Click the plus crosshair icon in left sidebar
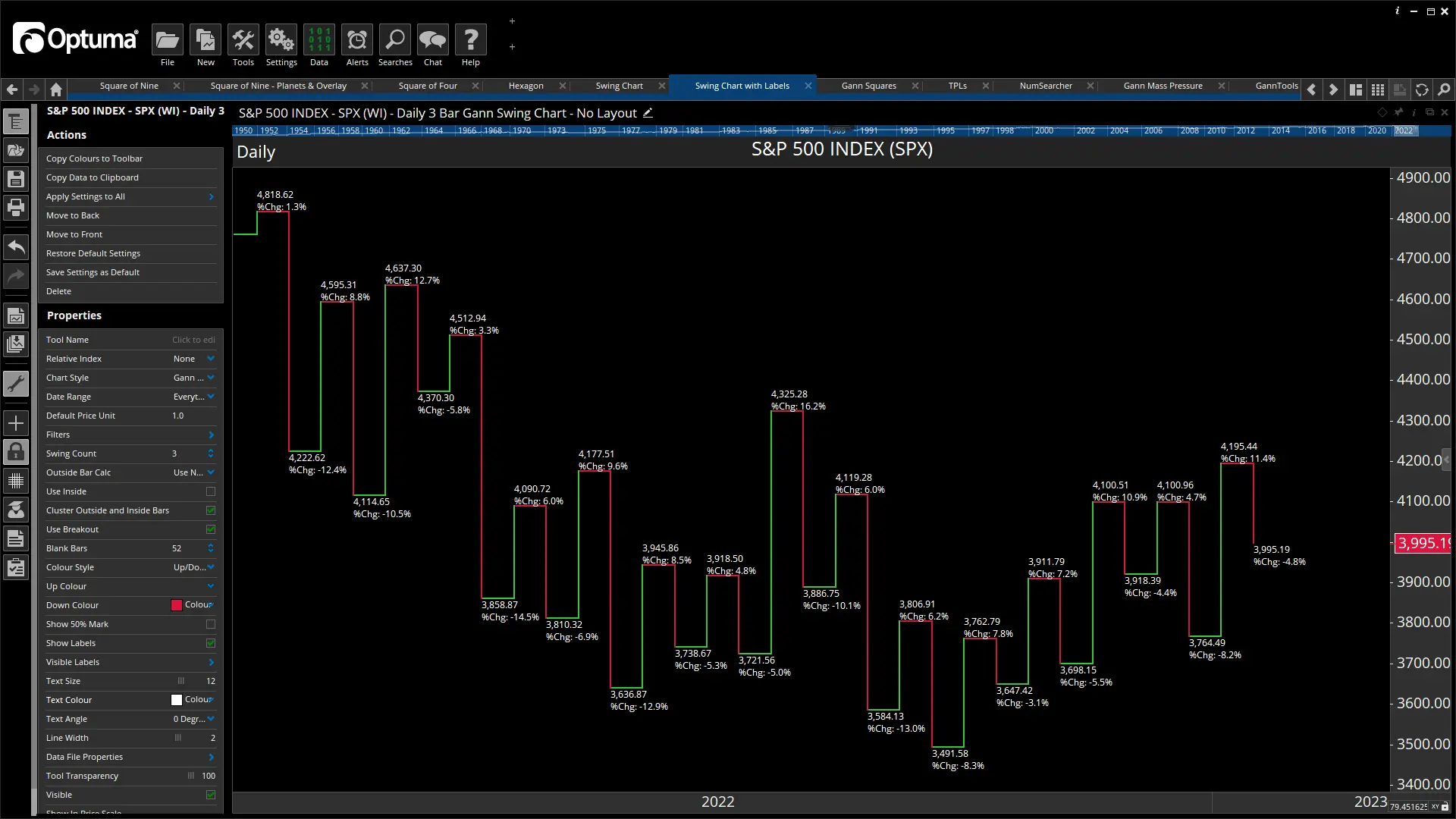 pos(16,423)
